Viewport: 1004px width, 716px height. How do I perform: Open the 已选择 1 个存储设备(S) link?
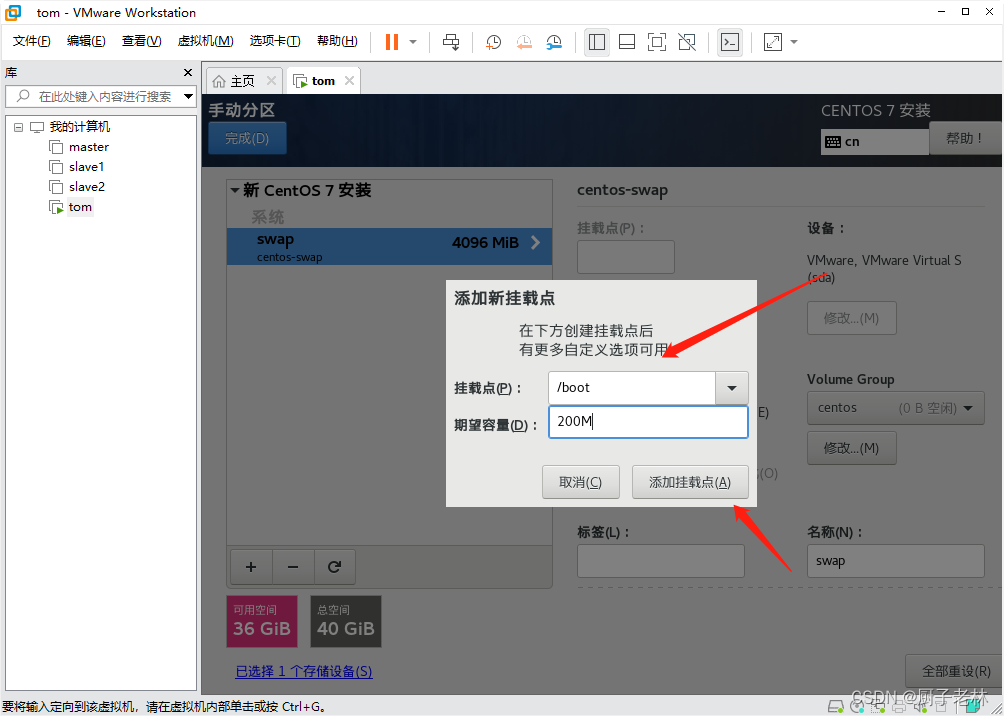(x=304, y=671)
